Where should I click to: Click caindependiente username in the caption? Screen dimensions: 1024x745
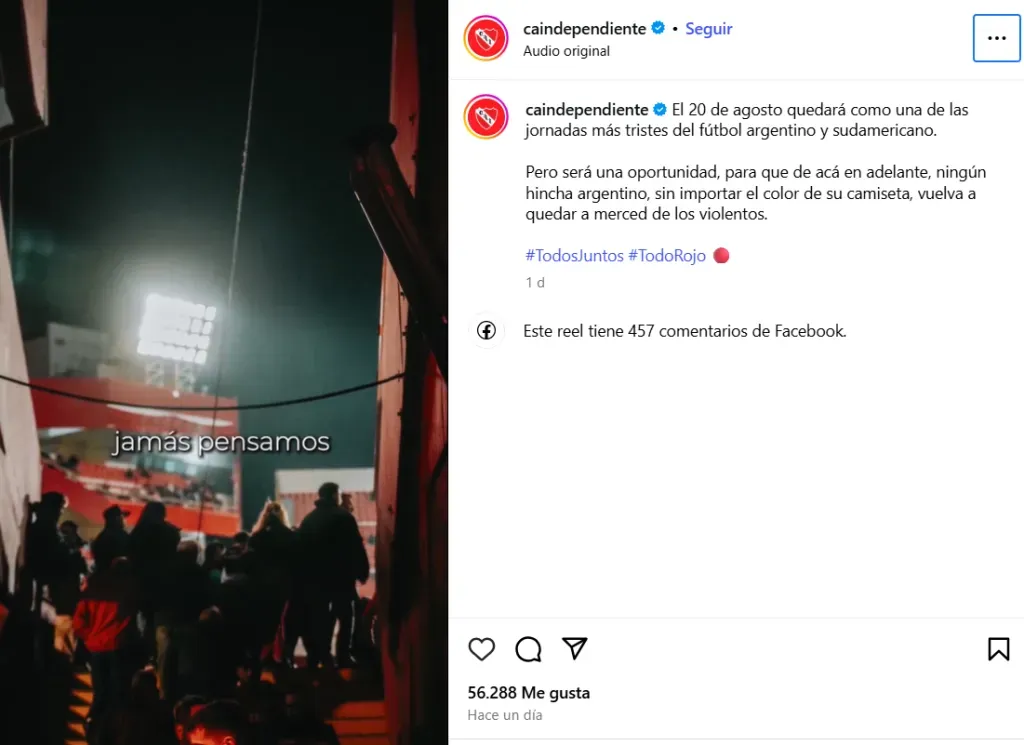point(586,110)
